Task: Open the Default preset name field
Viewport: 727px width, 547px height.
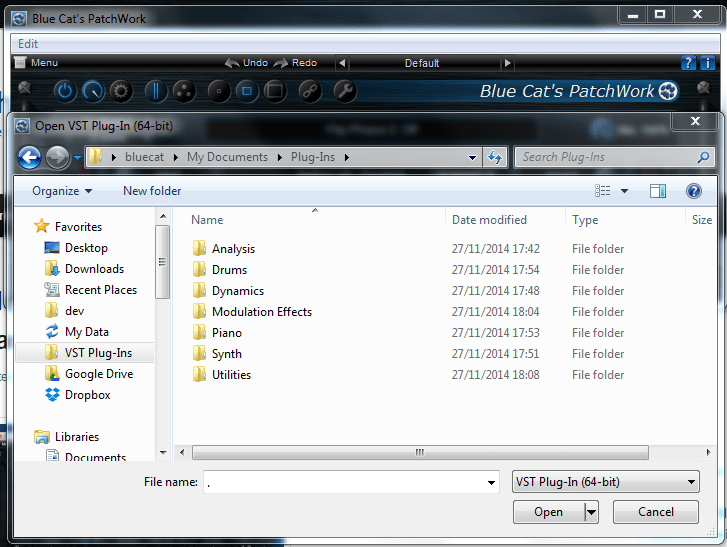Action: (x=422, y=63)
